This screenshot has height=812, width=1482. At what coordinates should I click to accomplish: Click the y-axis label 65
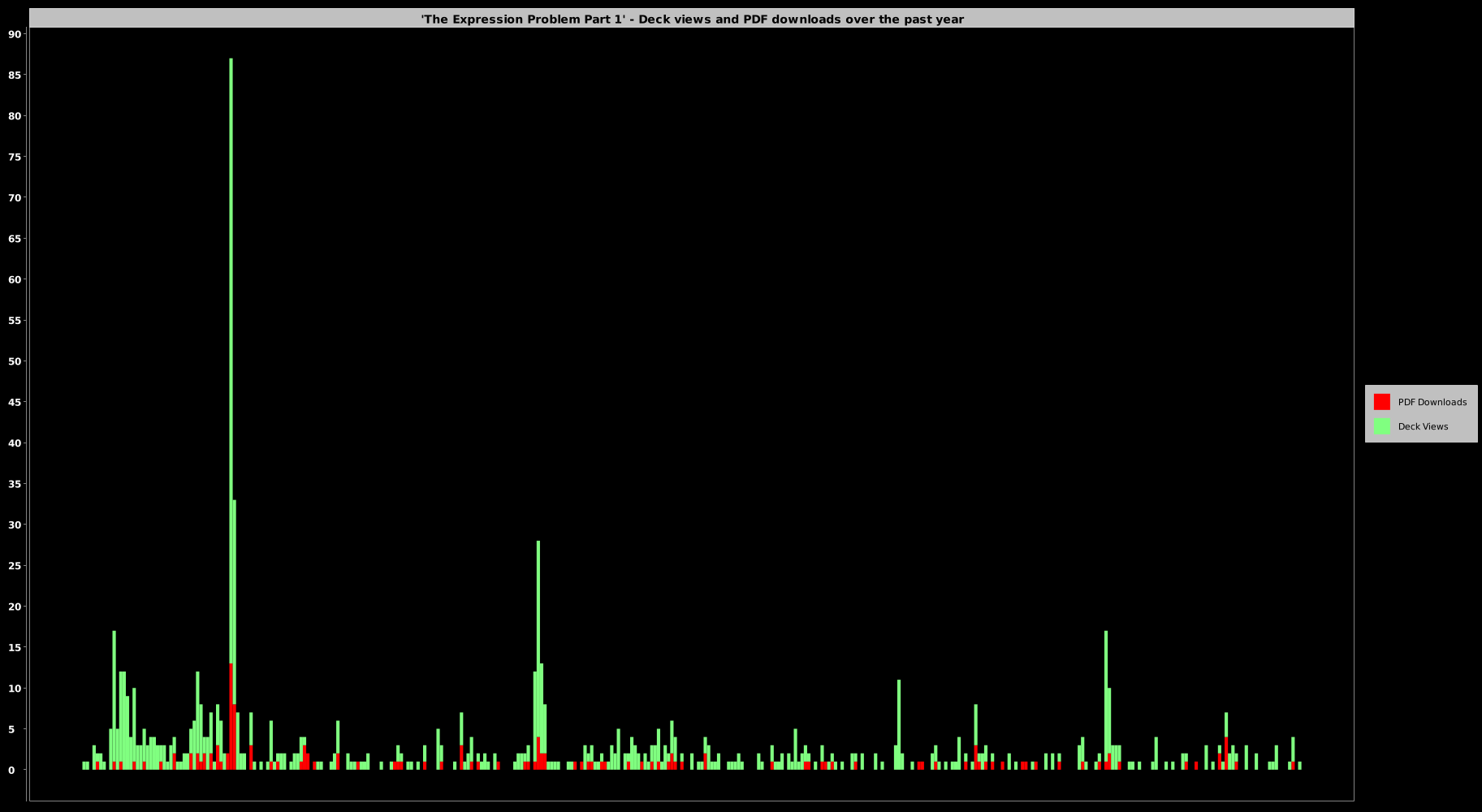(x=15, y=239)
